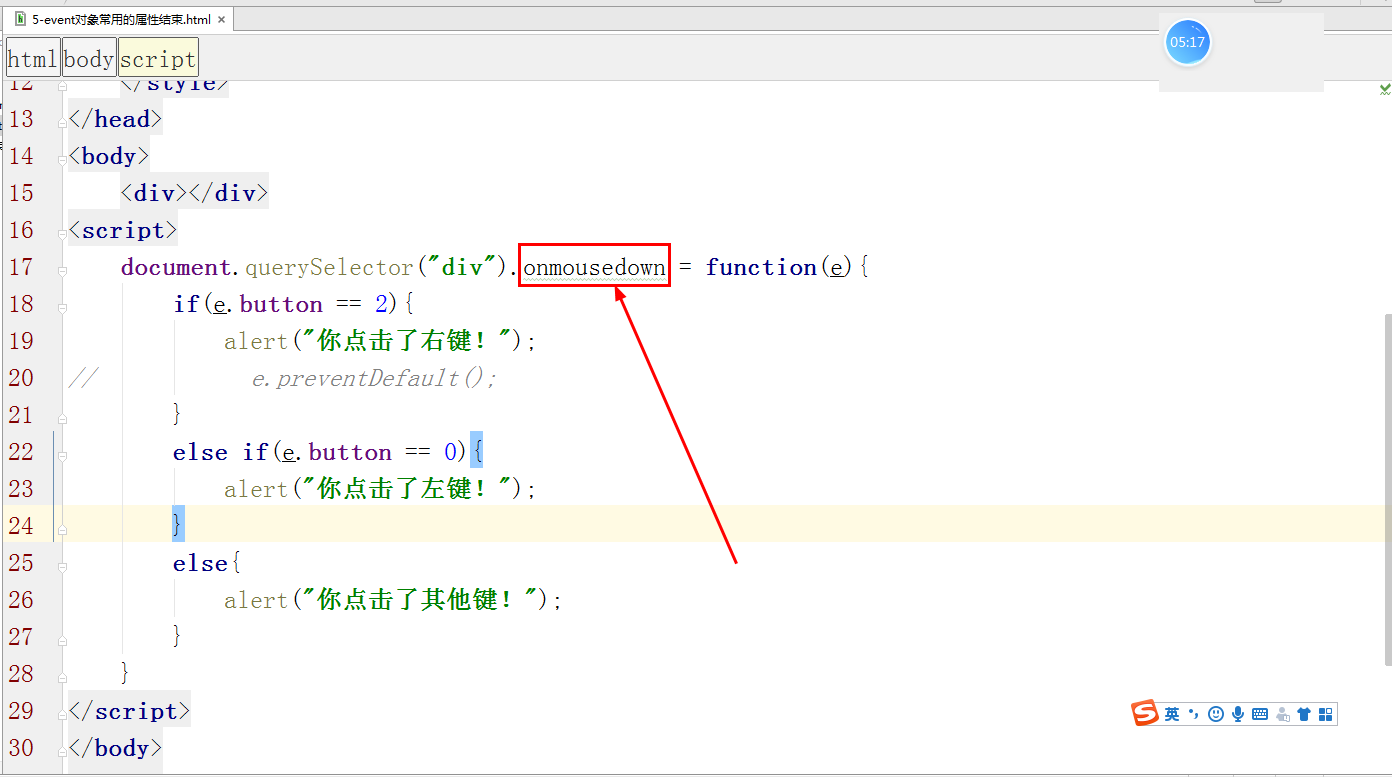Activate voice input via the microphone icon
The width and height of the screenshot is (1392, 777).
pyautogui.click(x=1238, y=713)
